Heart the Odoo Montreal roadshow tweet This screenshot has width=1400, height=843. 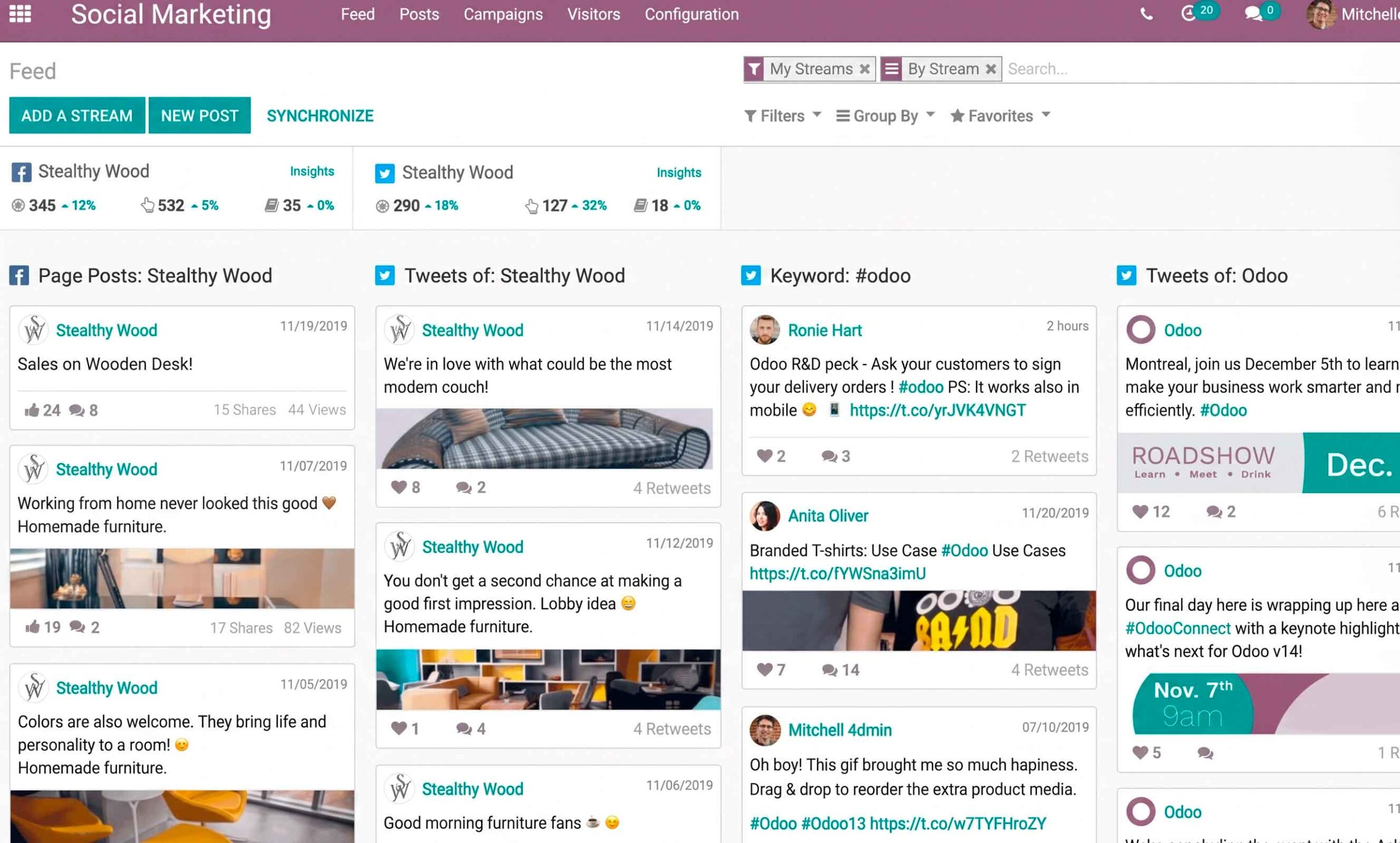pyautogui.click(x=1140, y=511)
